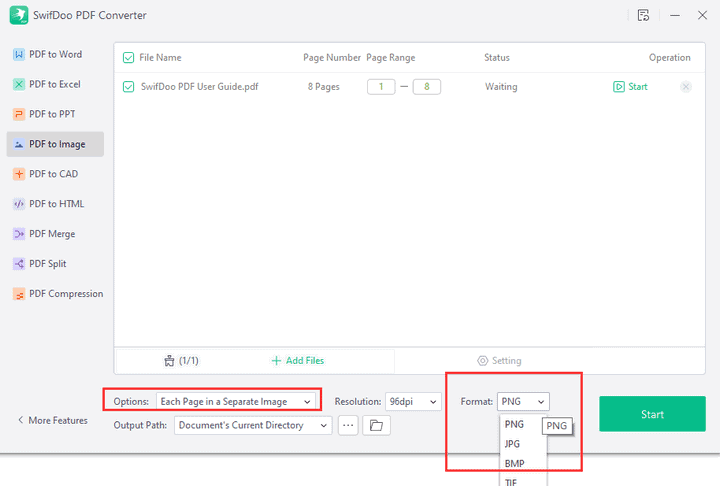Screen dimensions: 720x486
Task: Choose JPG from format list
Action: (x=523, y=444)
